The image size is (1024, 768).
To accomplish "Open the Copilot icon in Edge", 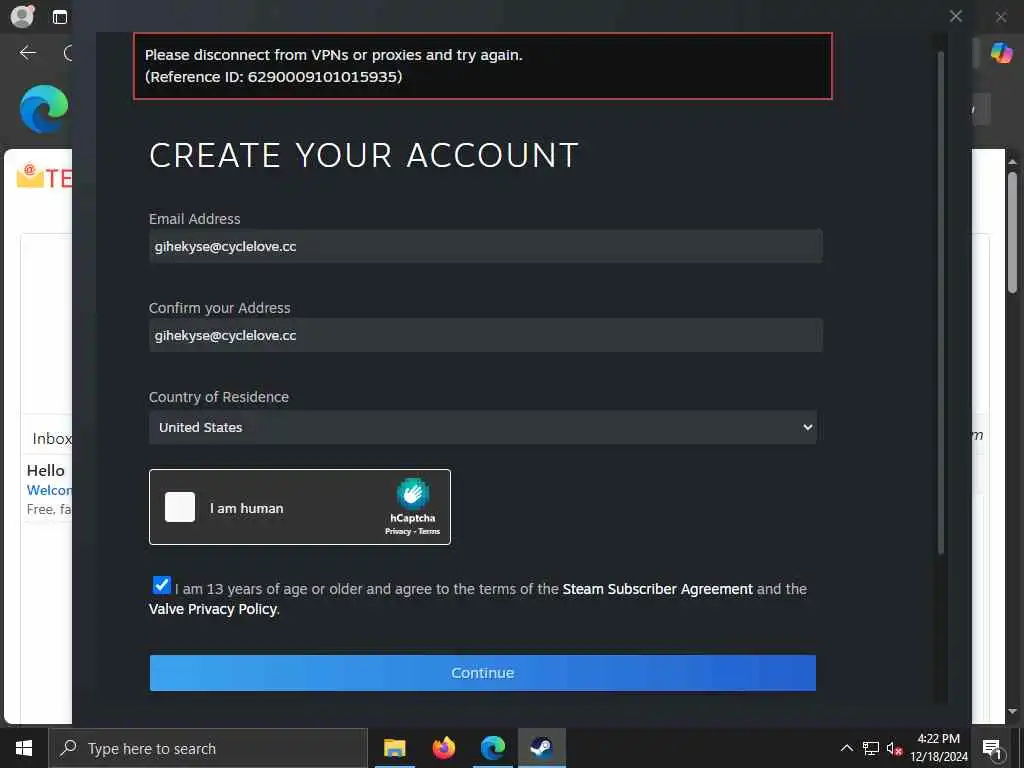I will click(1000, 52).
